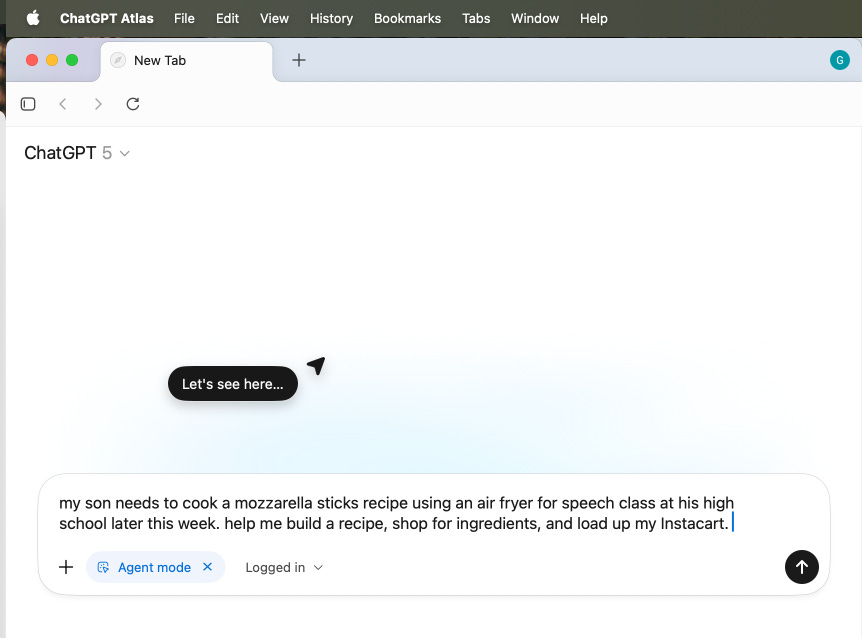
Task: Open the View menu
Action: (x=274, y=18)
